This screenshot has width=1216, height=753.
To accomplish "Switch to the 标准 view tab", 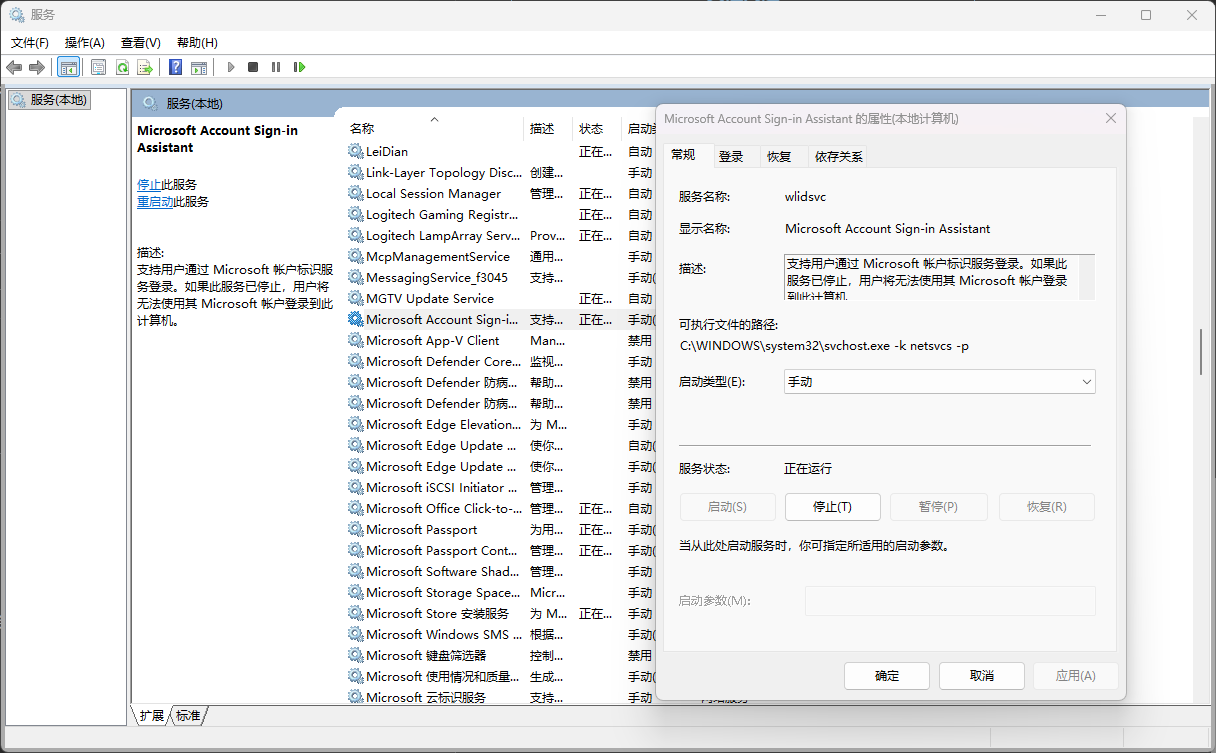I will pyautogui.click(x=188, y=715).
